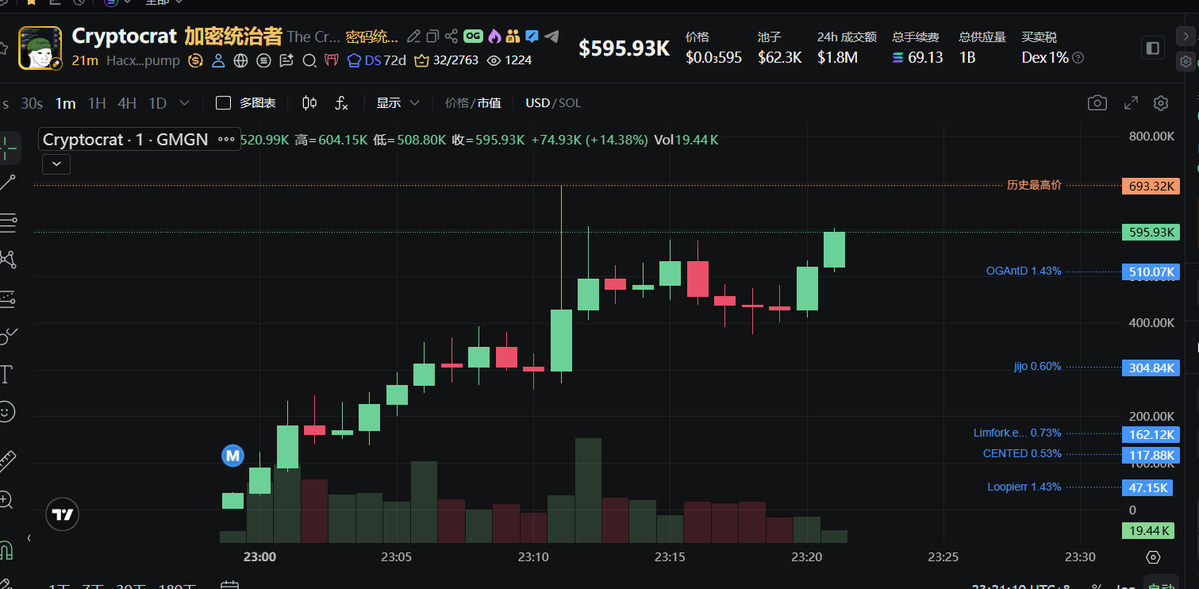Select the forecasting and position tool
Screen dimensions: 1199x589
pos(8,298)
